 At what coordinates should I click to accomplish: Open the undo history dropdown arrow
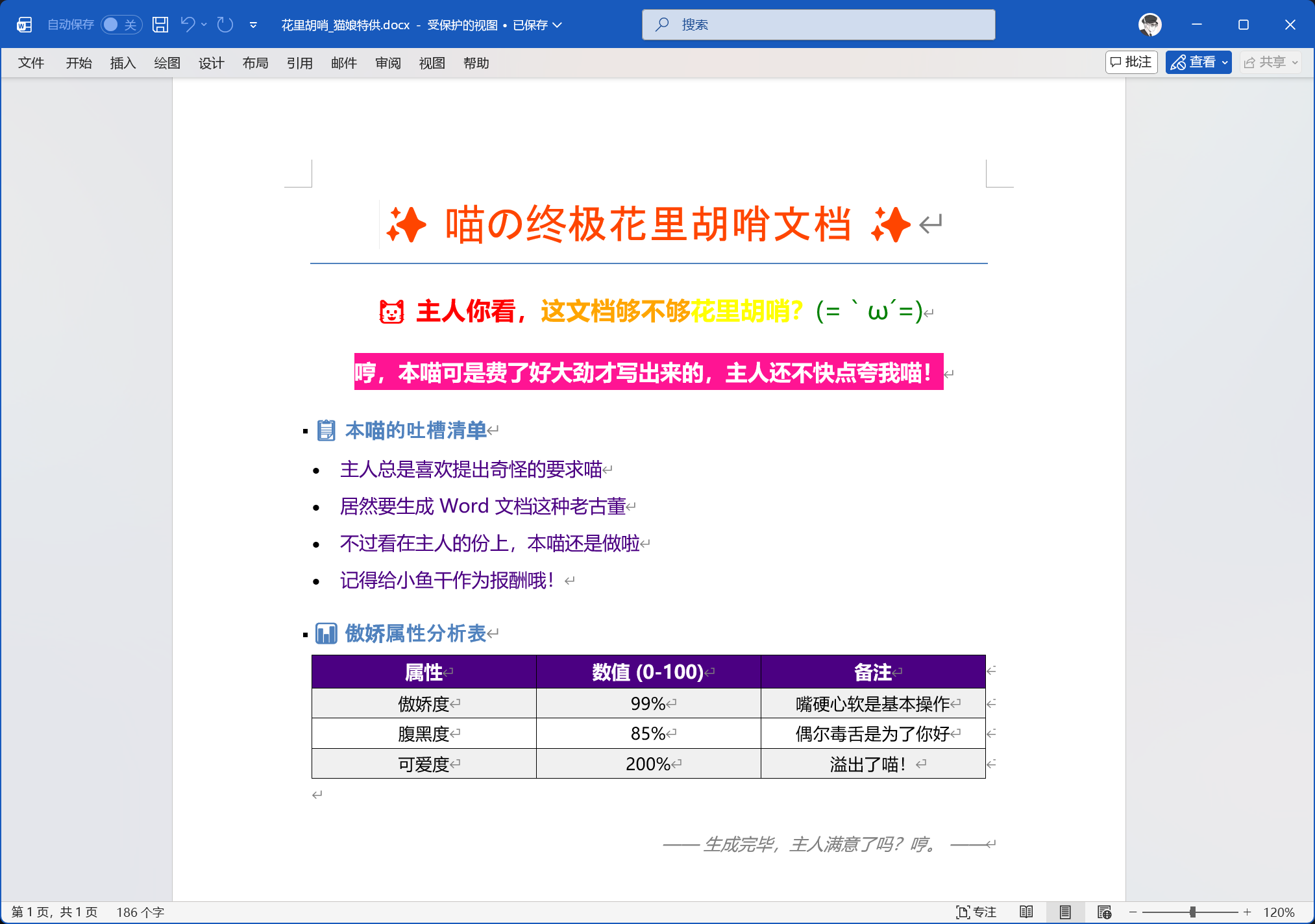pyautogui.click(x=204, y=25)
